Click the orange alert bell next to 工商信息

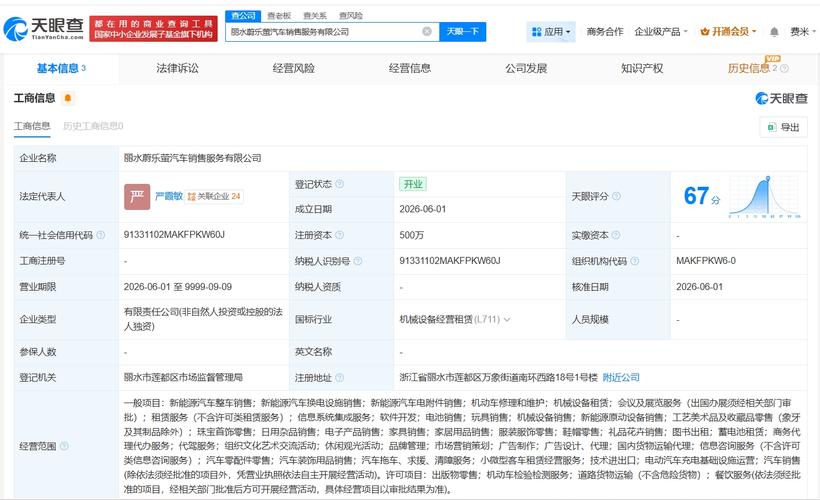(x=67, y=98)
